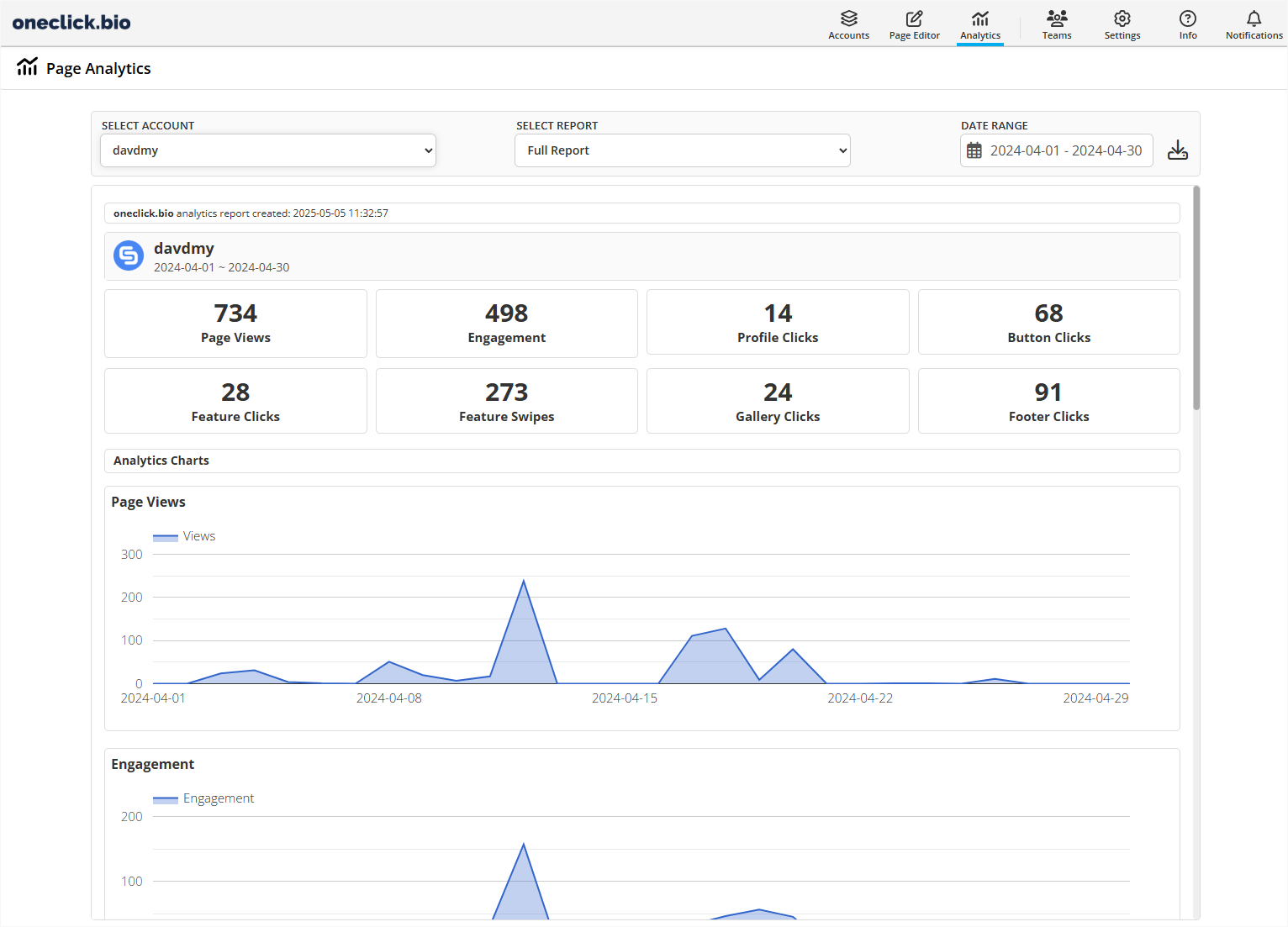The image size is (1288, 927).
Task: Click the 91 Footer Clicks card
Action: [1049, 401]
